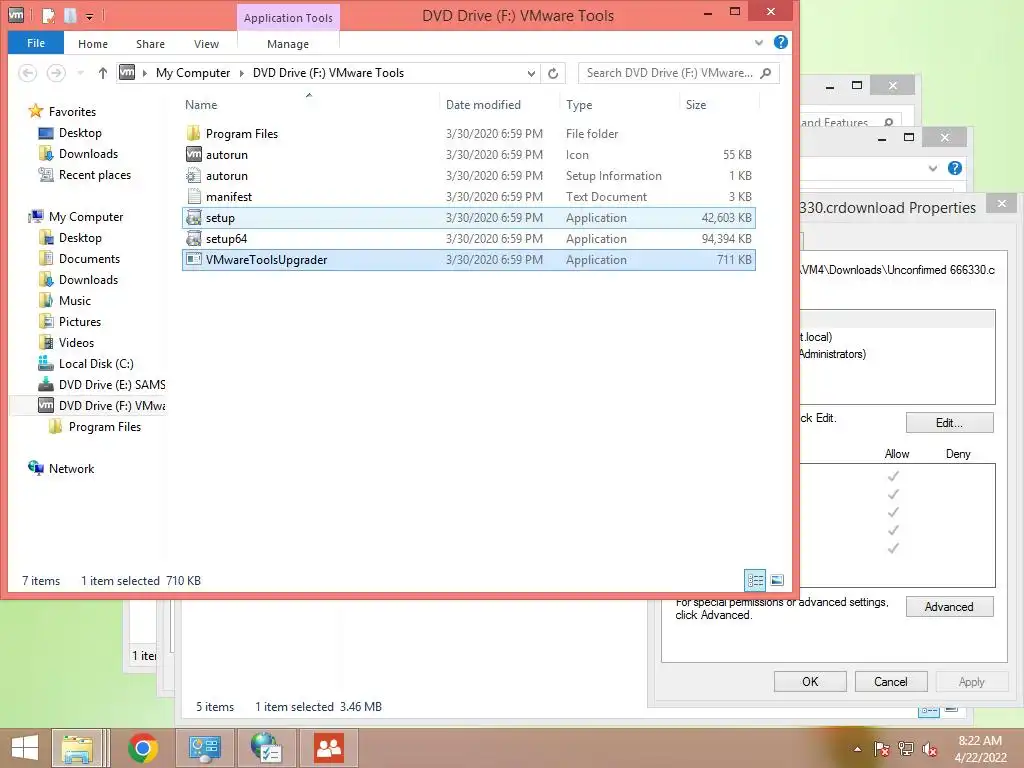Click the search magnifier icon

click(x=766, y=72)
